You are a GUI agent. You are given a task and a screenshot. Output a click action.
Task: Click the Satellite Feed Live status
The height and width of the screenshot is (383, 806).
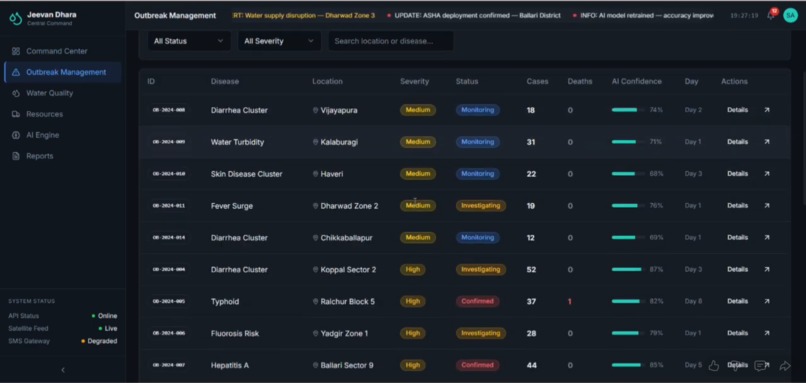[x=108, y=329]
